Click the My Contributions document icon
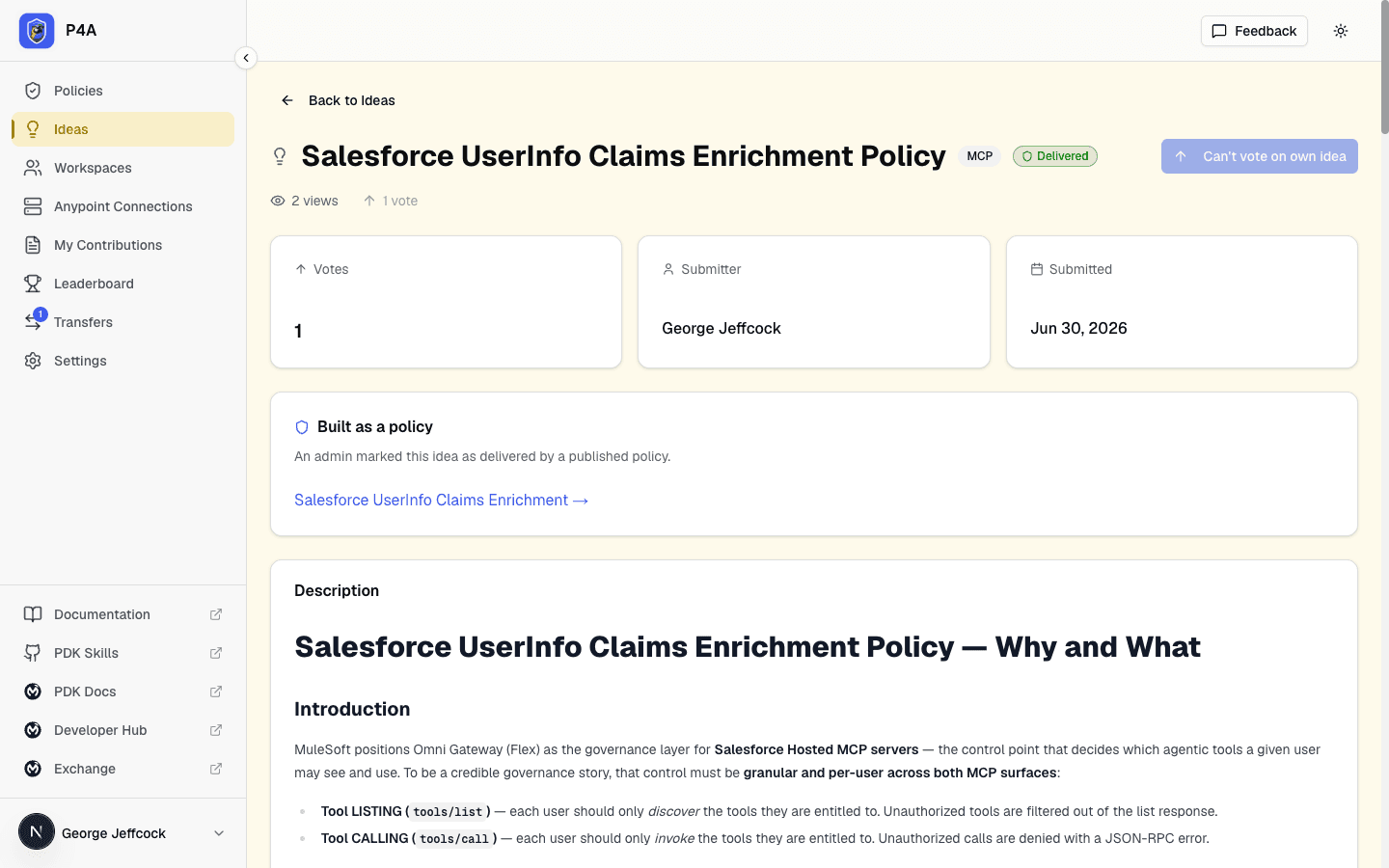1389x868 pixels. coord(33,245)
